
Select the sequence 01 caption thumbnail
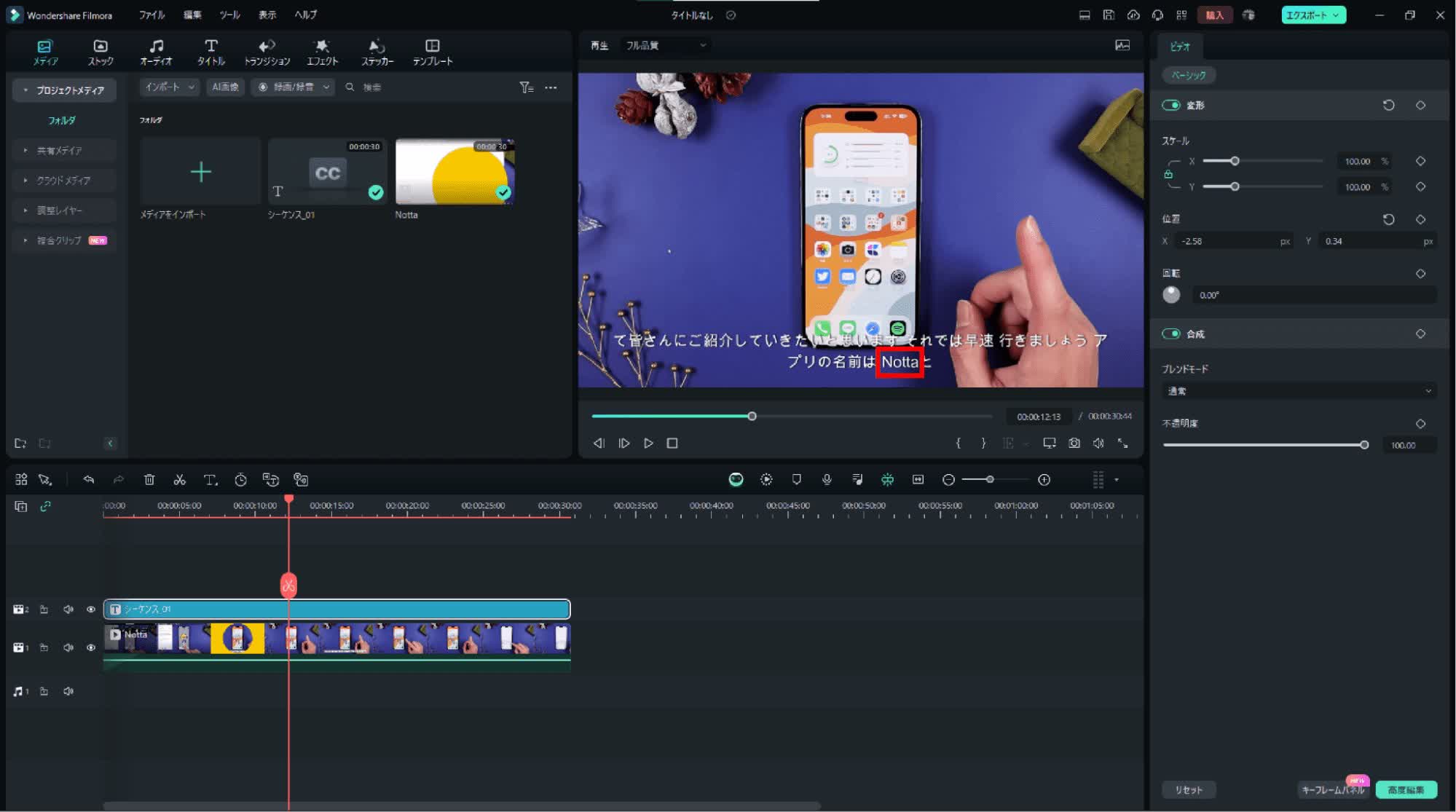pyautogui.click(x=327, y=172)
